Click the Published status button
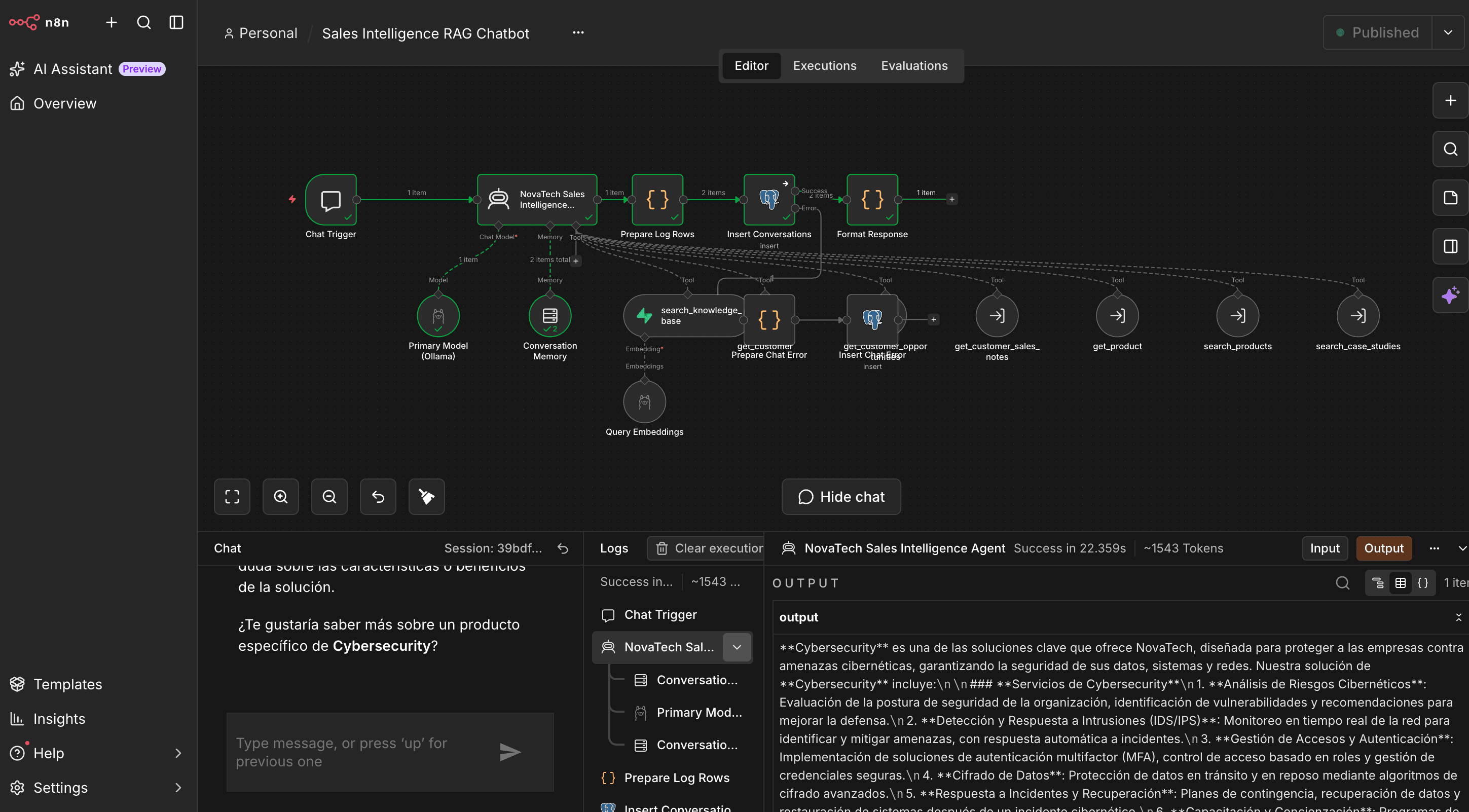Viewport: 1469px width, 812px height. (1378, 32)
